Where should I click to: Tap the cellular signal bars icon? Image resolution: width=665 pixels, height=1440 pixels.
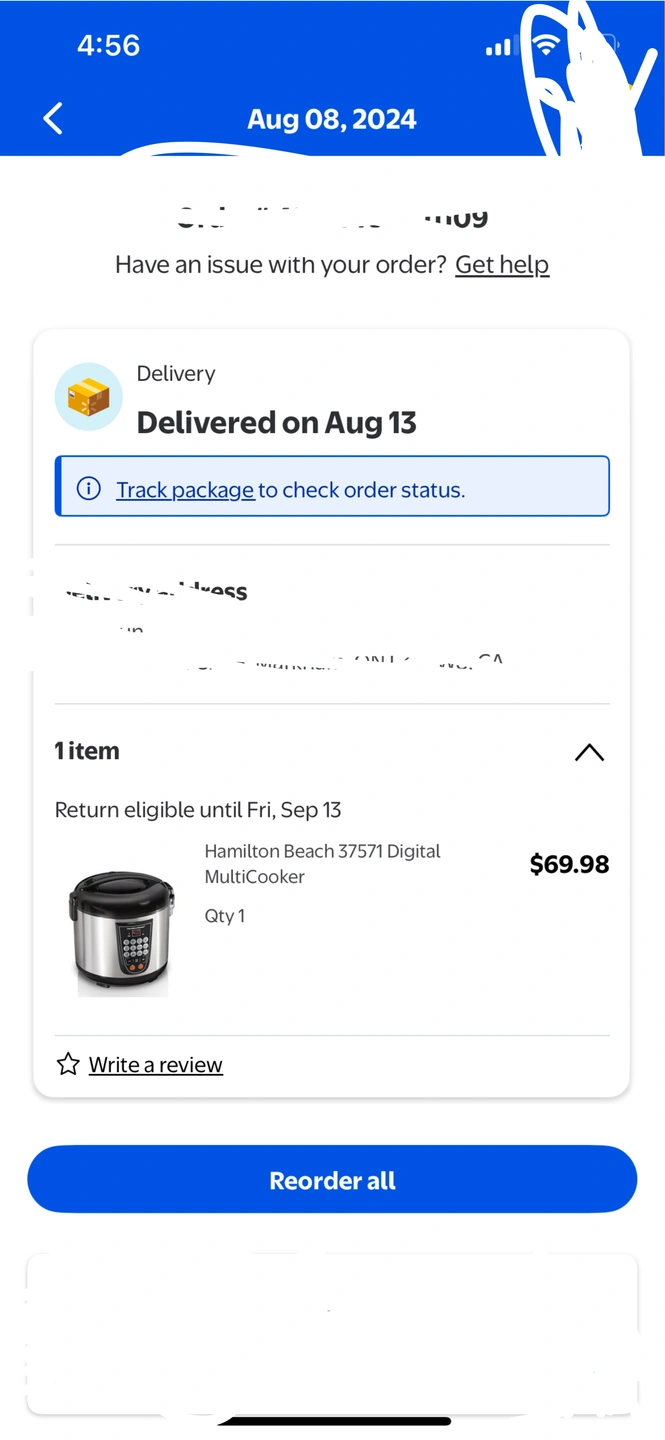click(x=497, y=47)
